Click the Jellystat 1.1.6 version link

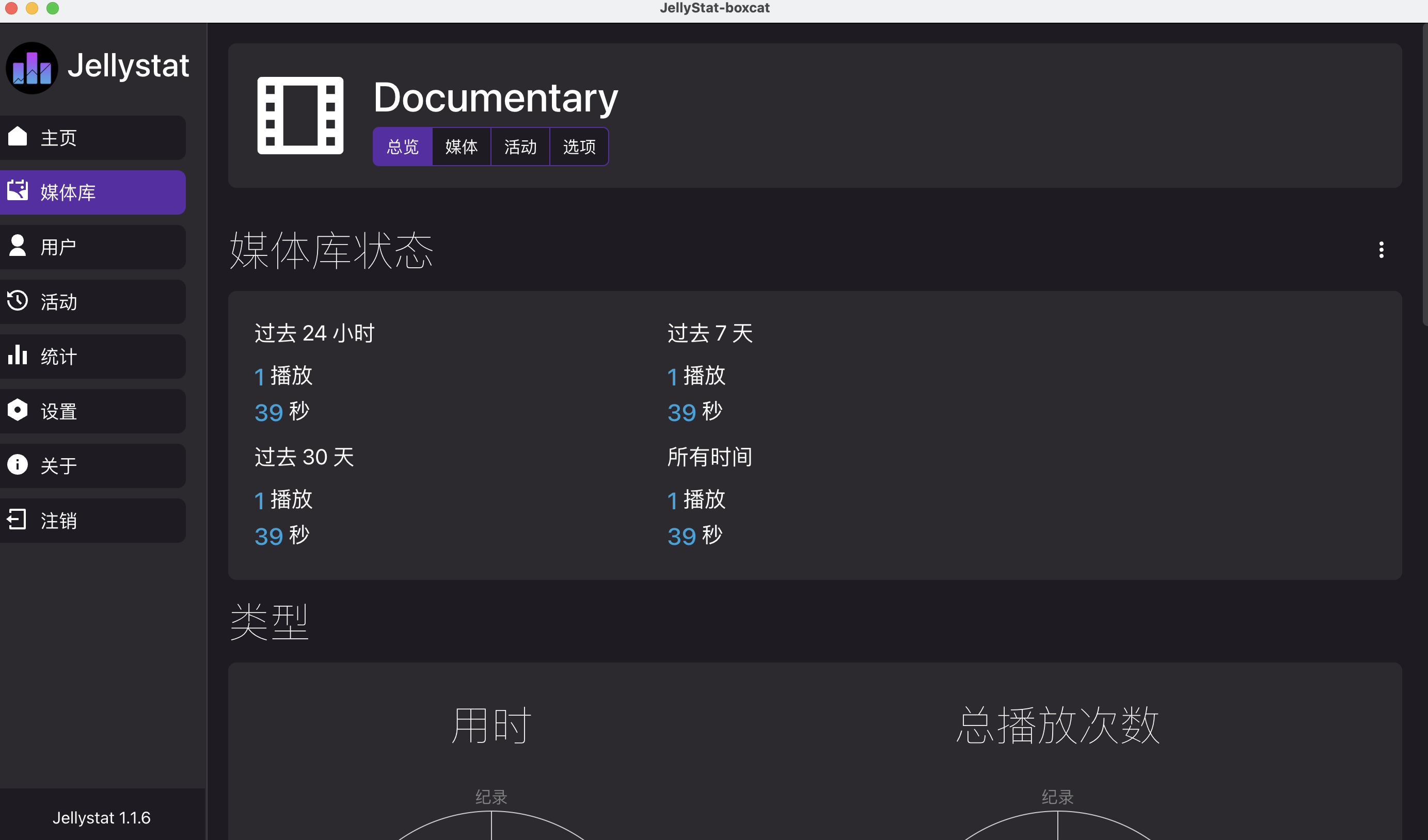tap(101, 818)
